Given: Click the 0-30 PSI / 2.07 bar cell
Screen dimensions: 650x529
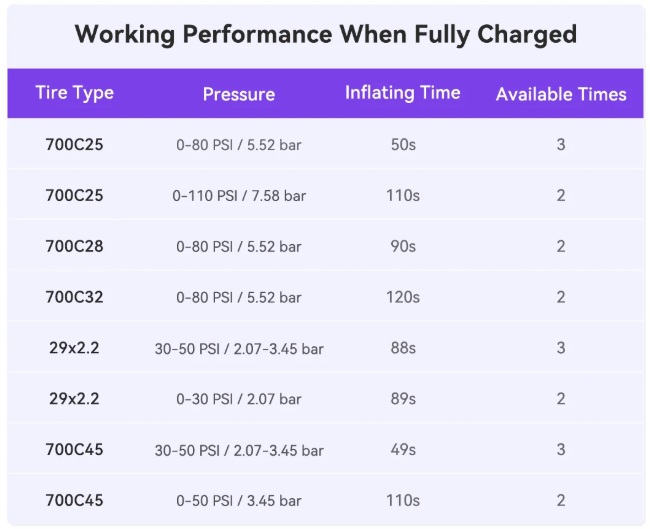Looking at the screenshot, I should pos(238,399).
